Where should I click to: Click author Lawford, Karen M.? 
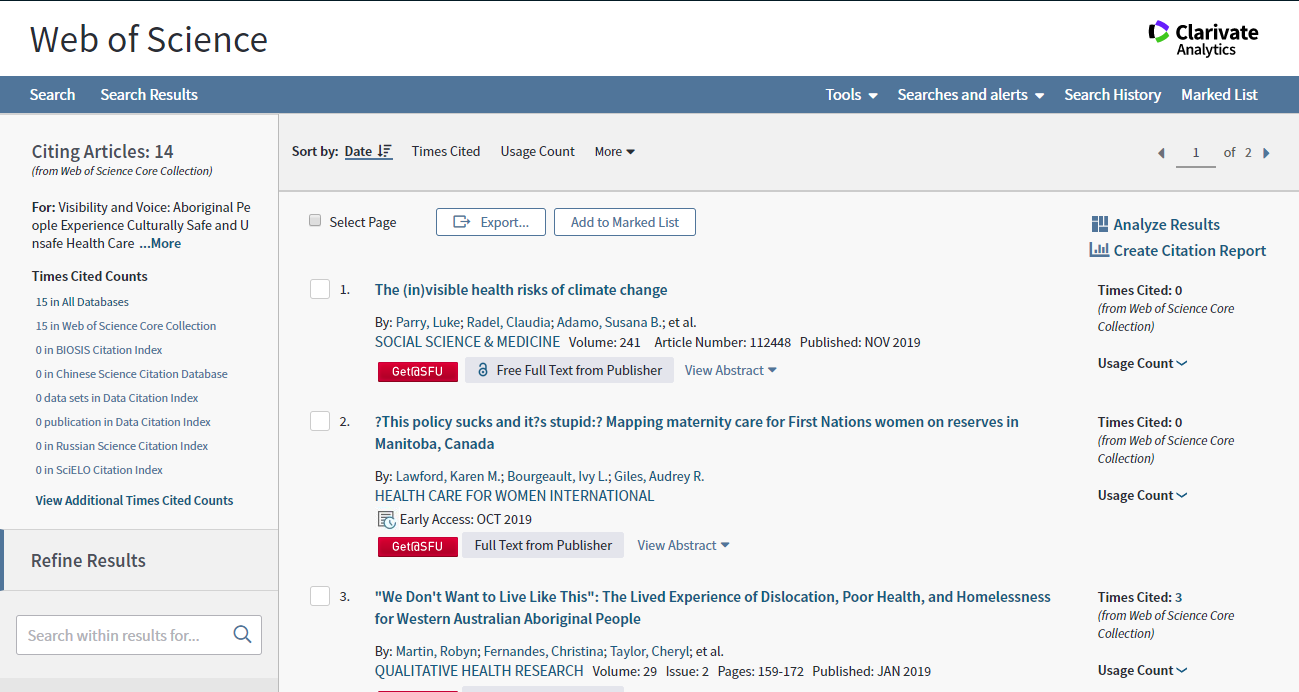point(448,476)
